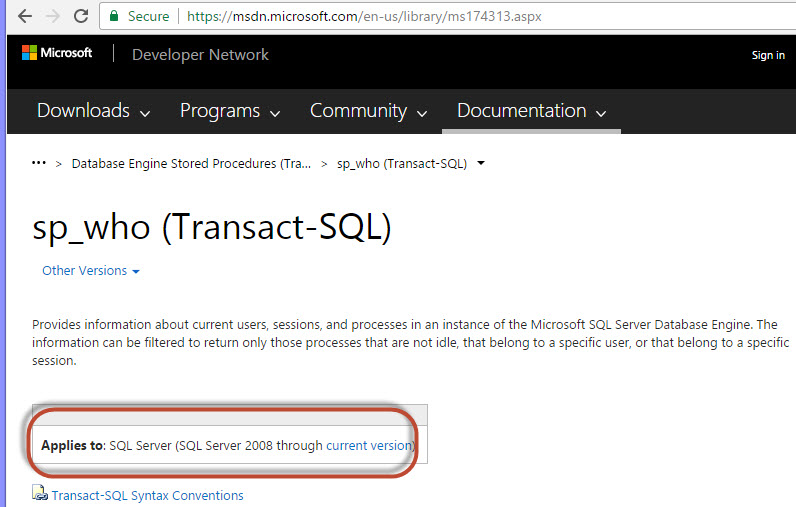Expand the arrow after the sp_who breadcrumb
This screenshot has height=507, width=796.
click(481, 164)
